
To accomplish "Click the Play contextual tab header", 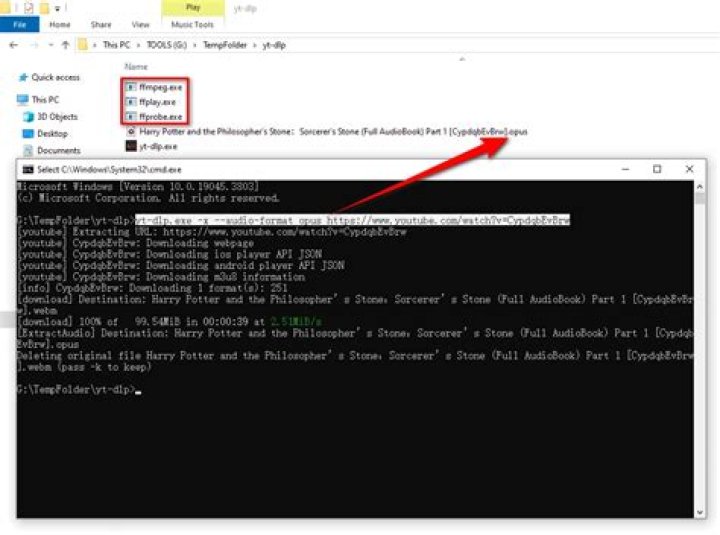I will (x=193, y=7).
